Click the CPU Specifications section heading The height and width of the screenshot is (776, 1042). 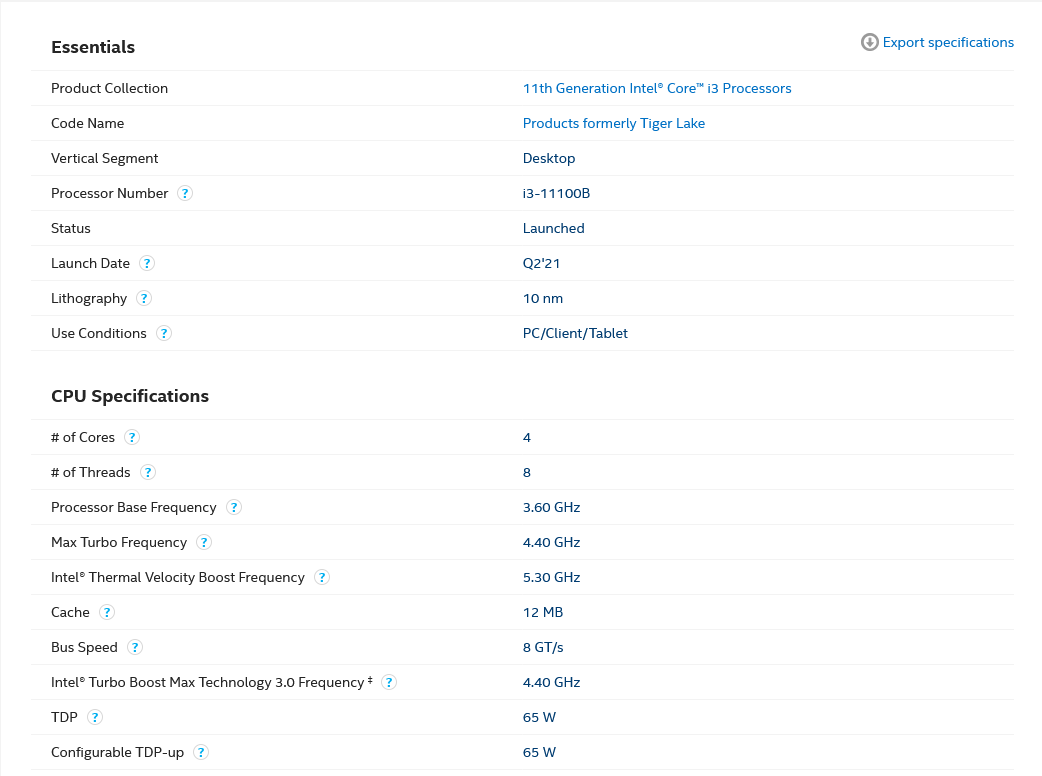coord(130,396)
